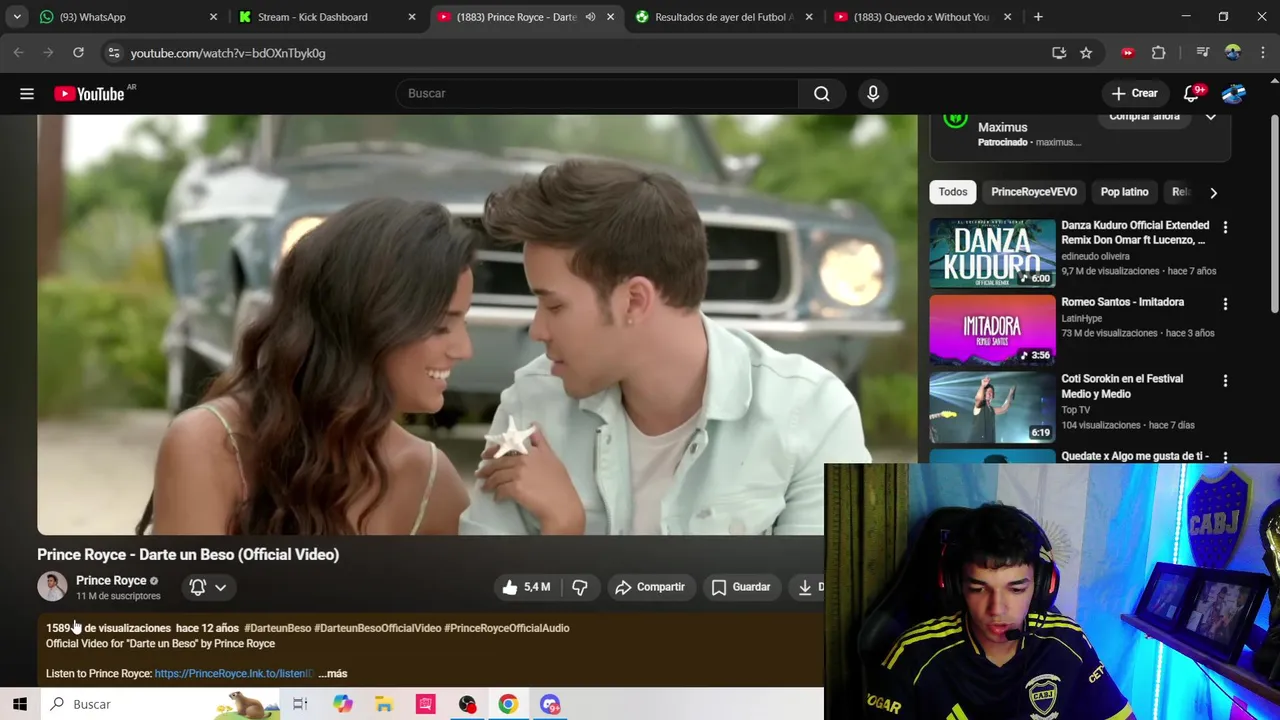
Task: Open Chrome from taskbar
Action: pyautogui.click(x=508, y=704)
